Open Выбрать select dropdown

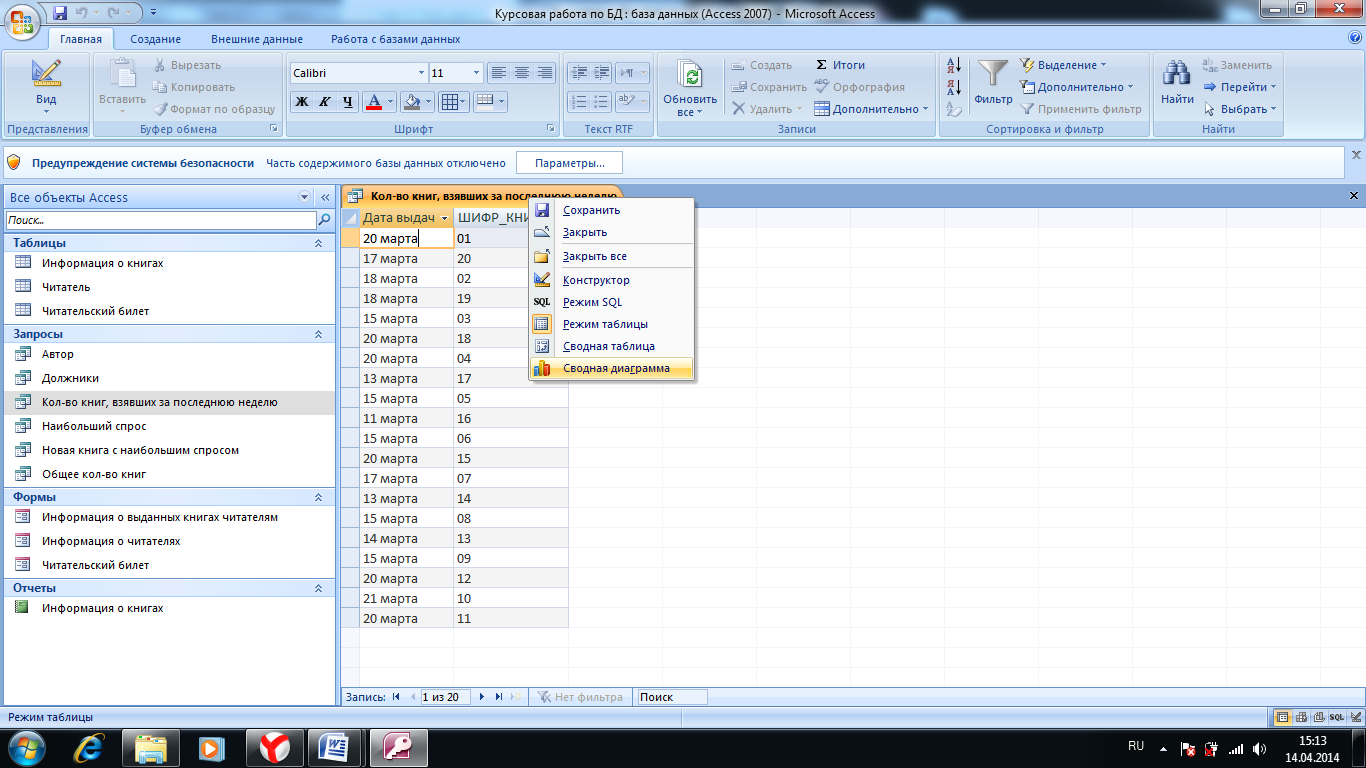tap(1240, 109)
